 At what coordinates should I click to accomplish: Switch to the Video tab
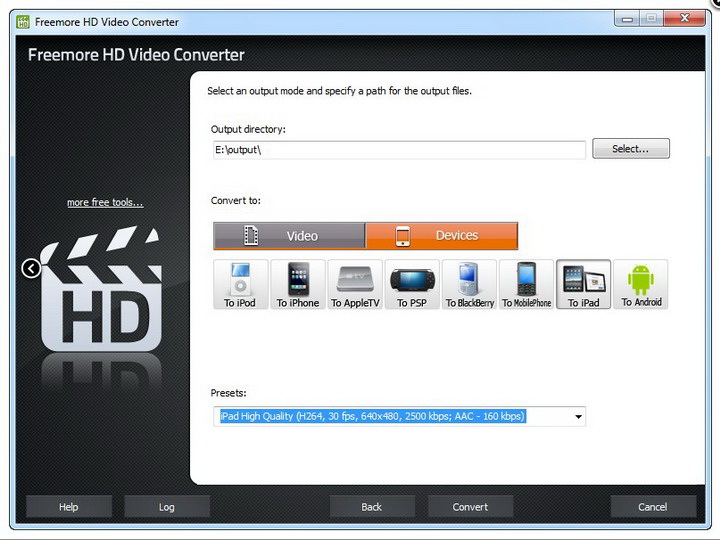click(x=289, y=236)
